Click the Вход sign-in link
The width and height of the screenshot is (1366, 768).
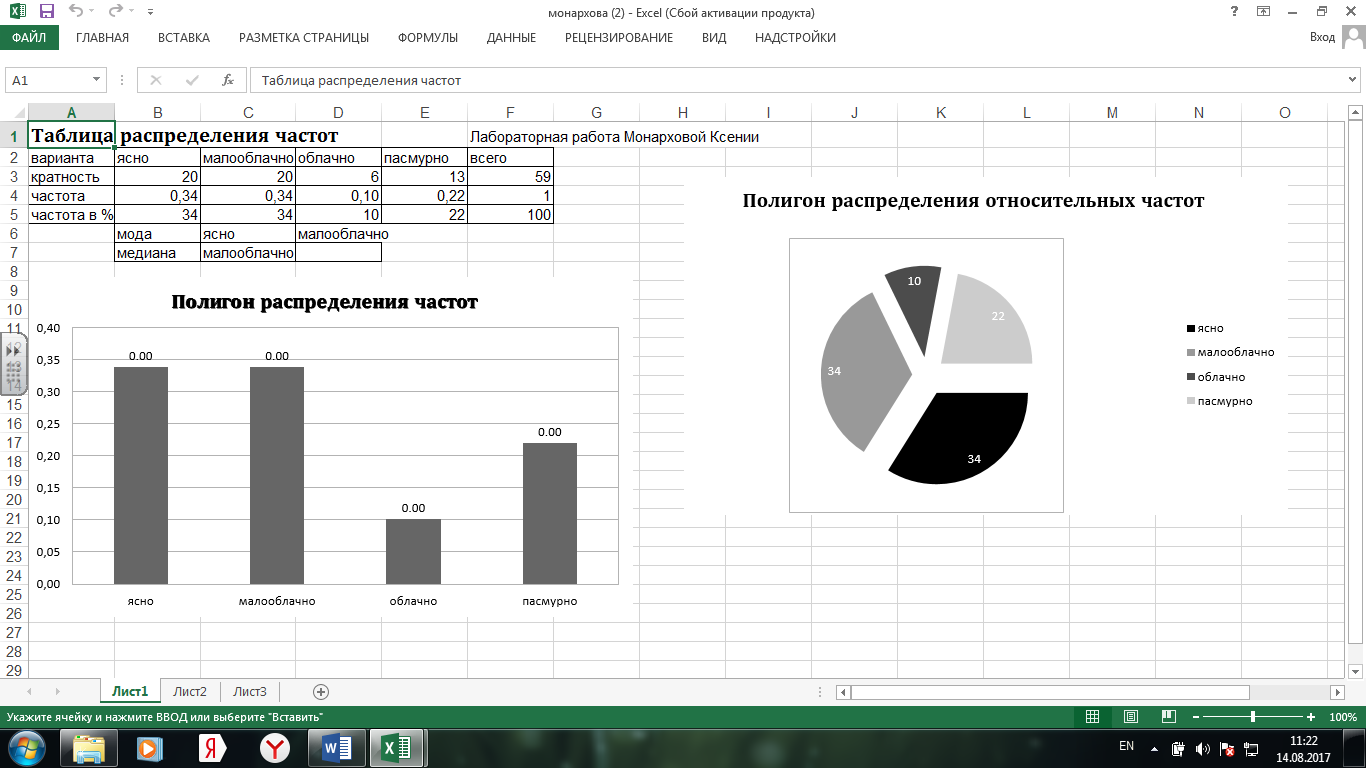point(1322,38)
